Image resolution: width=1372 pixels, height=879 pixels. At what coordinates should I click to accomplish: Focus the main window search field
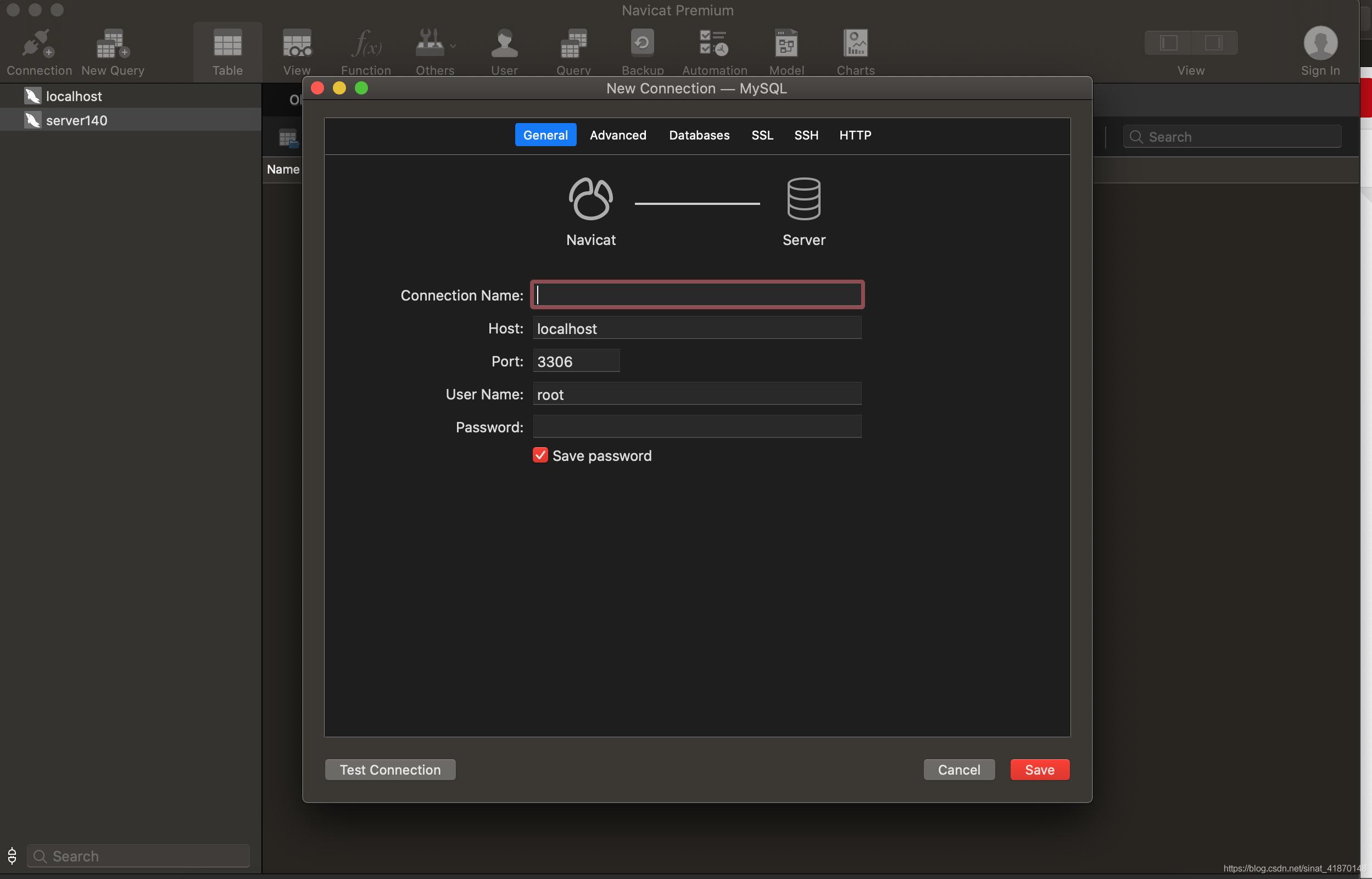click(1232, 137)
